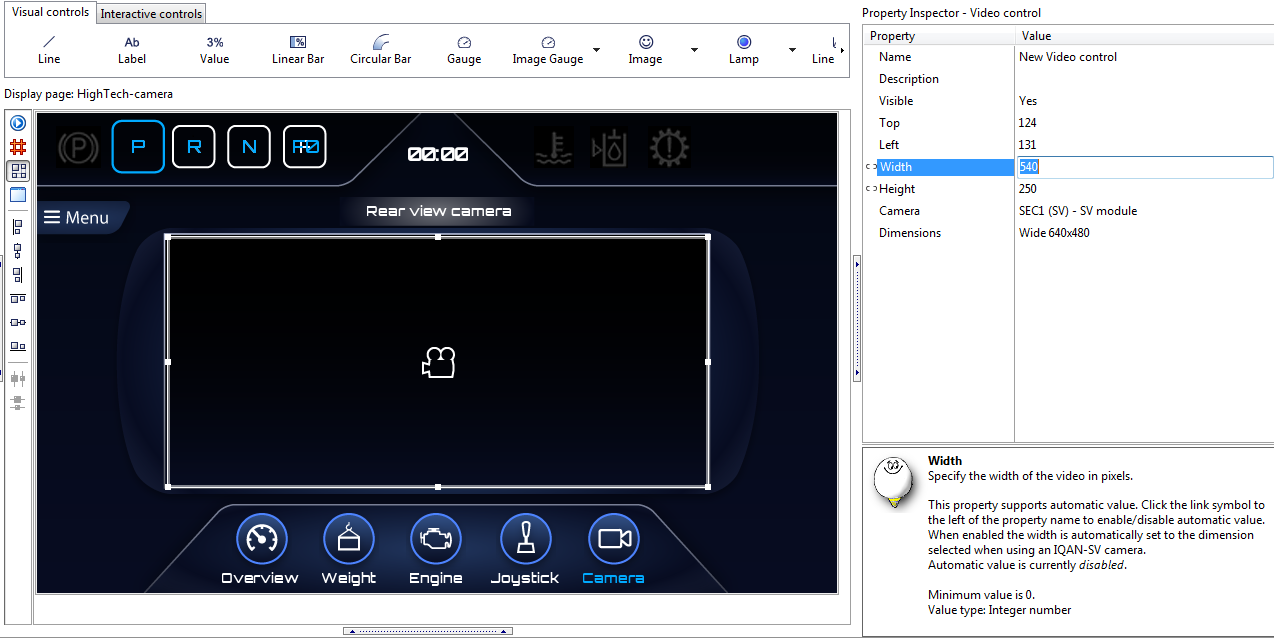Align selected controls to bottom edges
1274x638 pixels.
click(x=18, y=347)
